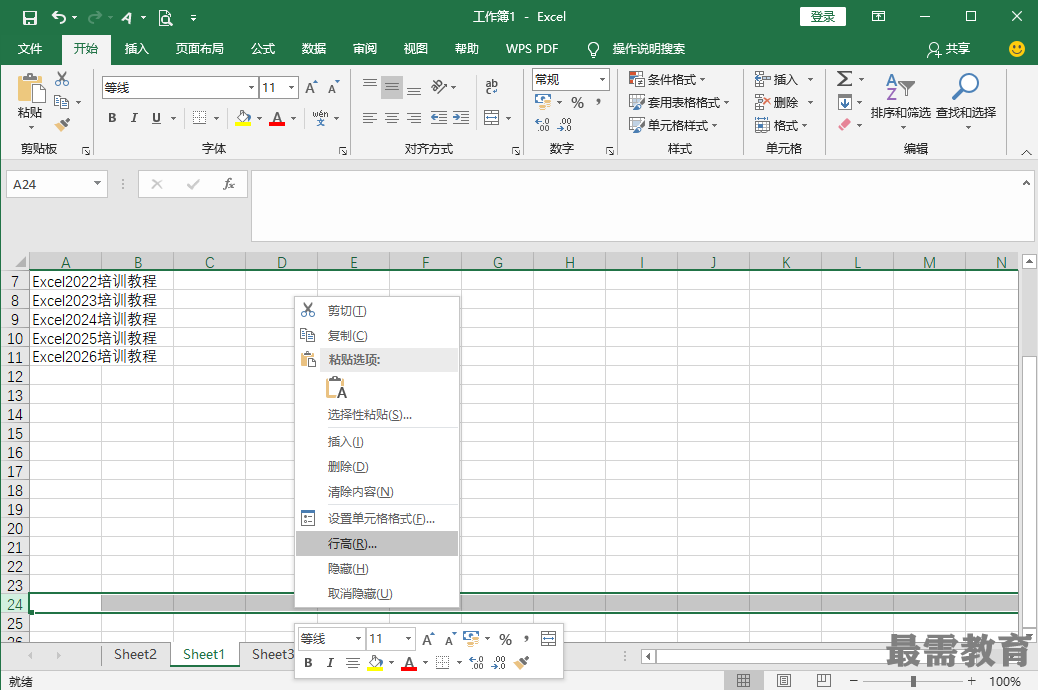Increase indent in alignment group

coord(461,118)
